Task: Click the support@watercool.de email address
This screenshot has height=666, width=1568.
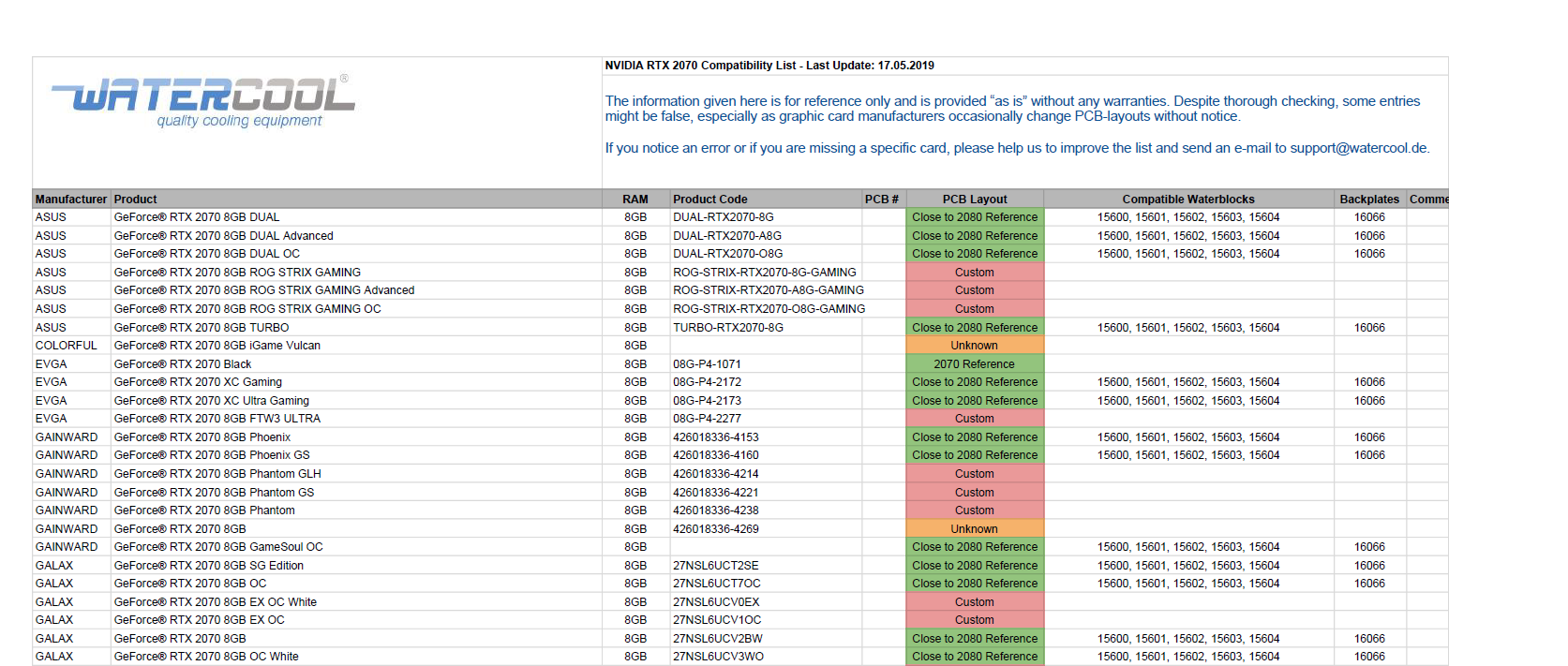Action: pos(1359,148)
